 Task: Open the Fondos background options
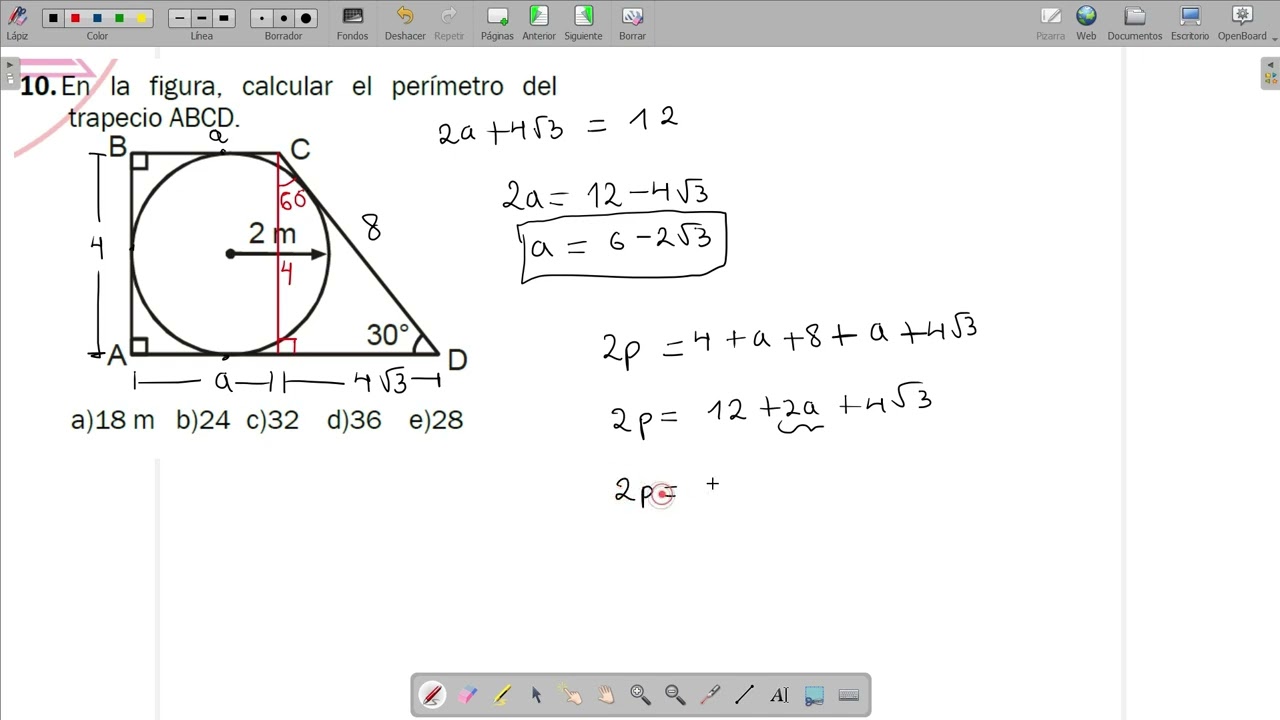coord(352,22)
